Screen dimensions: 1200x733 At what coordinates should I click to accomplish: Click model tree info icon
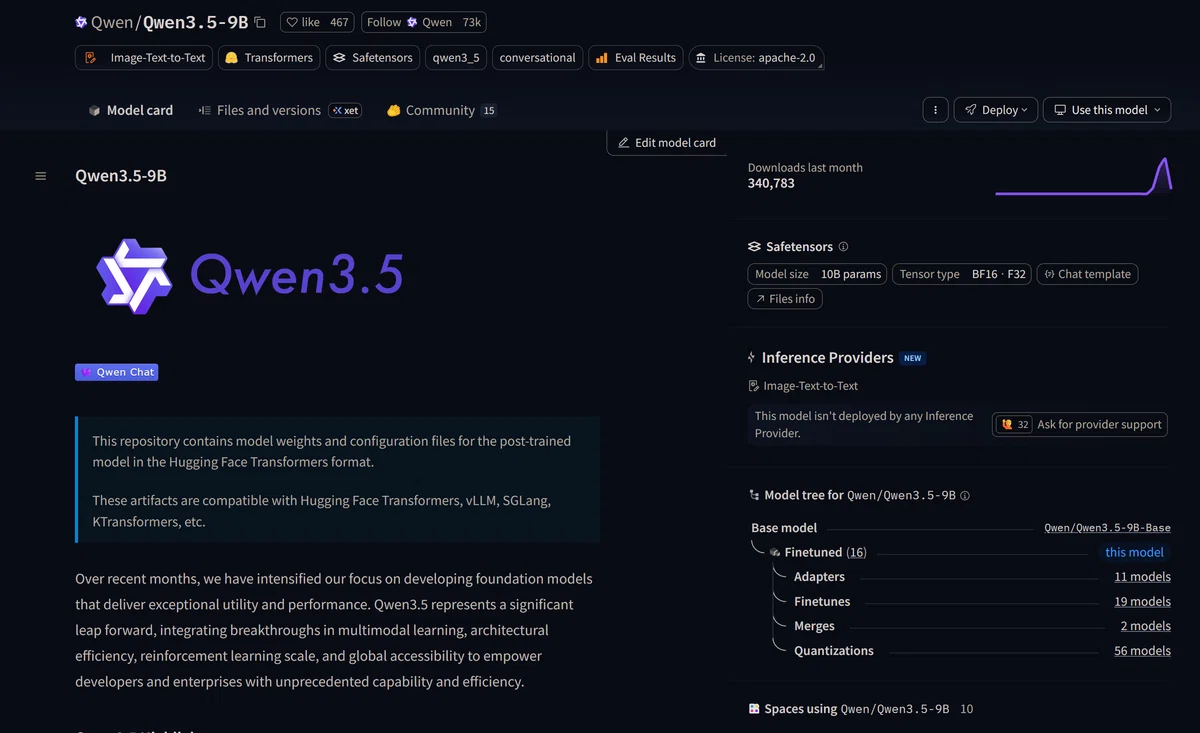click(965, 496)
